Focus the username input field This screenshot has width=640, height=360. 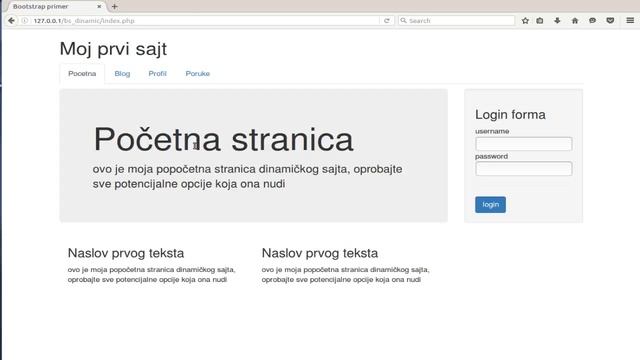(523, 144)
